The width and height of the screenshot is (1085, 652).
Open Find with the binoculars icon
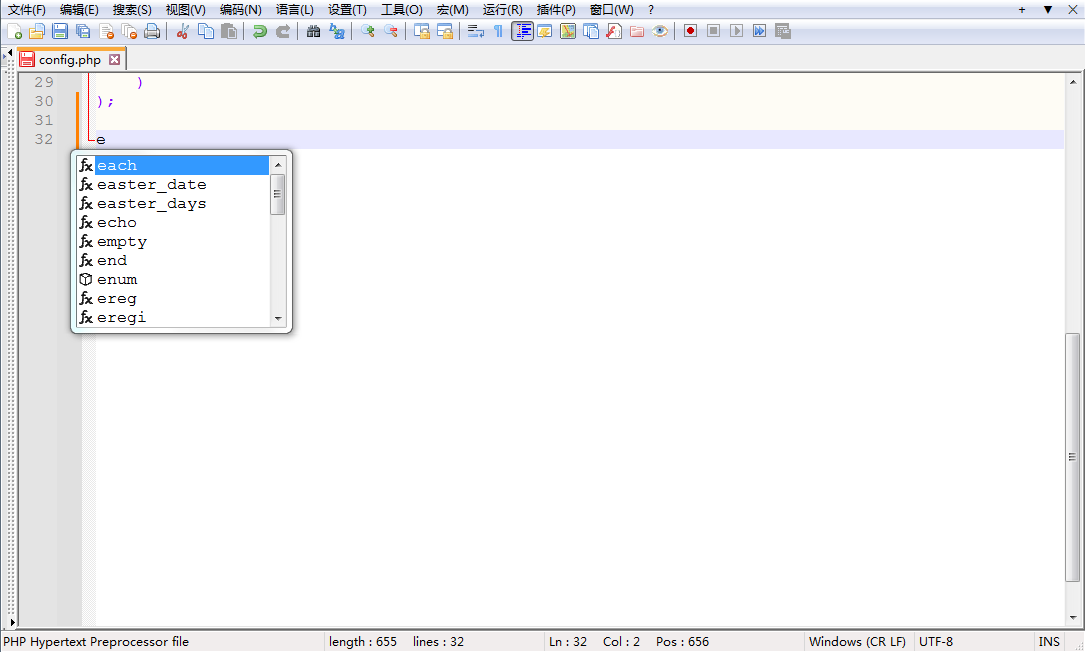coord(313,31)
